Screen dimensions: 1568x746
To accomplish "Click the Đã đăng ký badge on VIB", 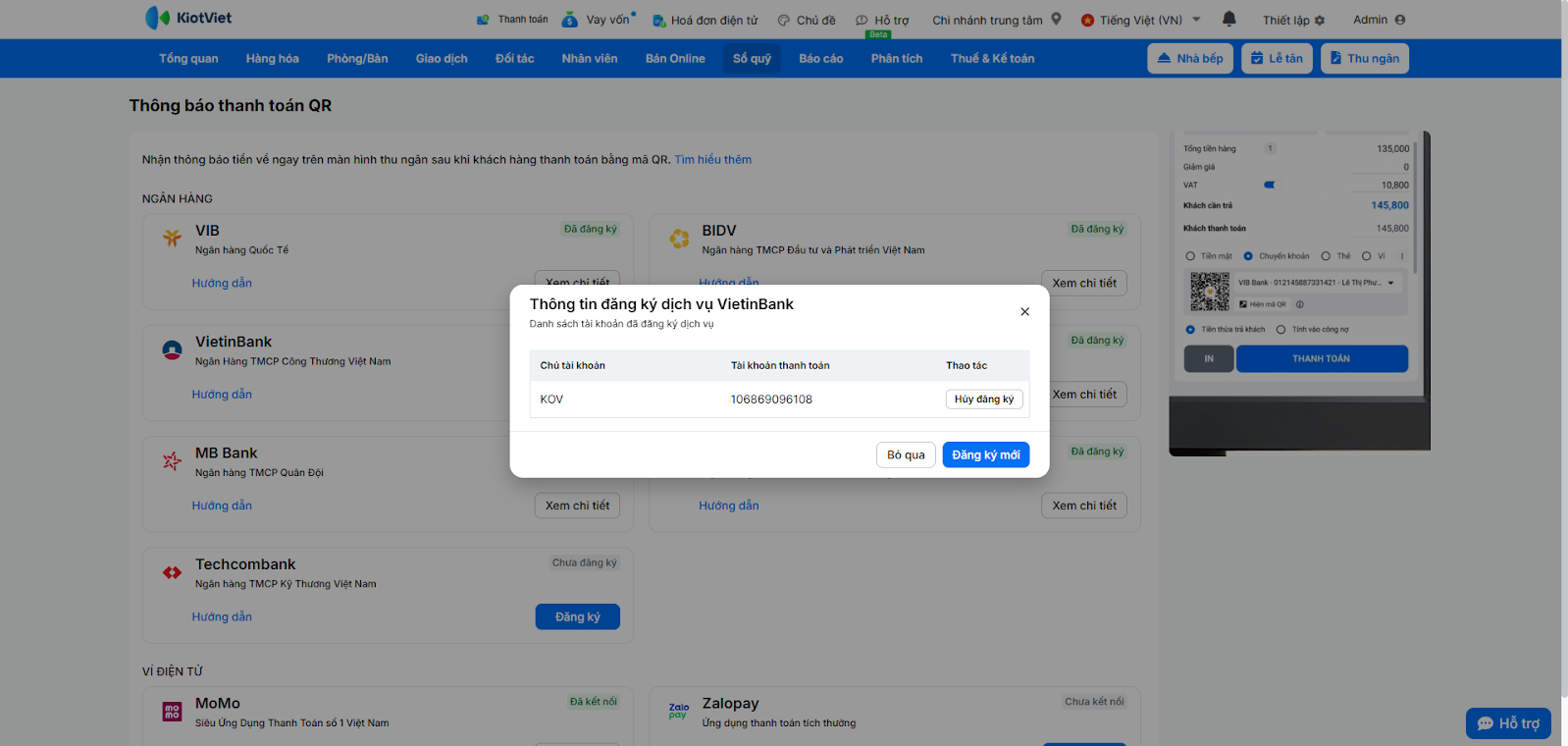I will coord(591,230).
